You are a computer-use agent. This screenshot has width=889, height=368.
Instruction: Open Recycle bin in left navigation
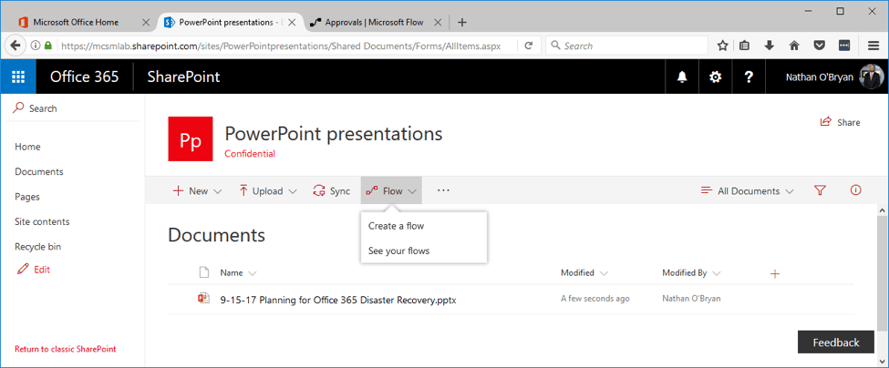[x=37, y=247]
